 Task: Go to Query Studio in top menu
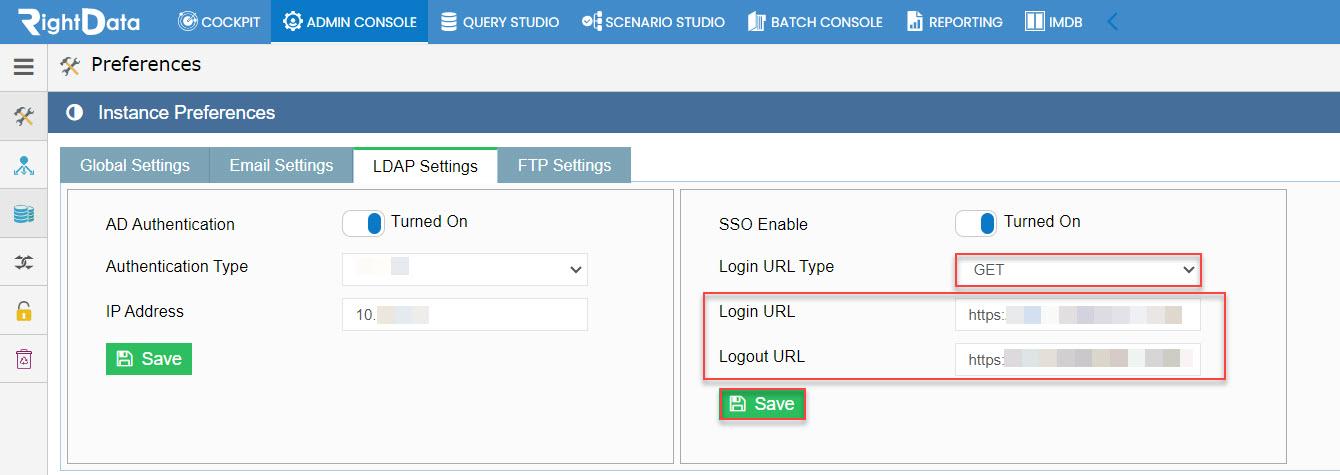click(499, 22)
